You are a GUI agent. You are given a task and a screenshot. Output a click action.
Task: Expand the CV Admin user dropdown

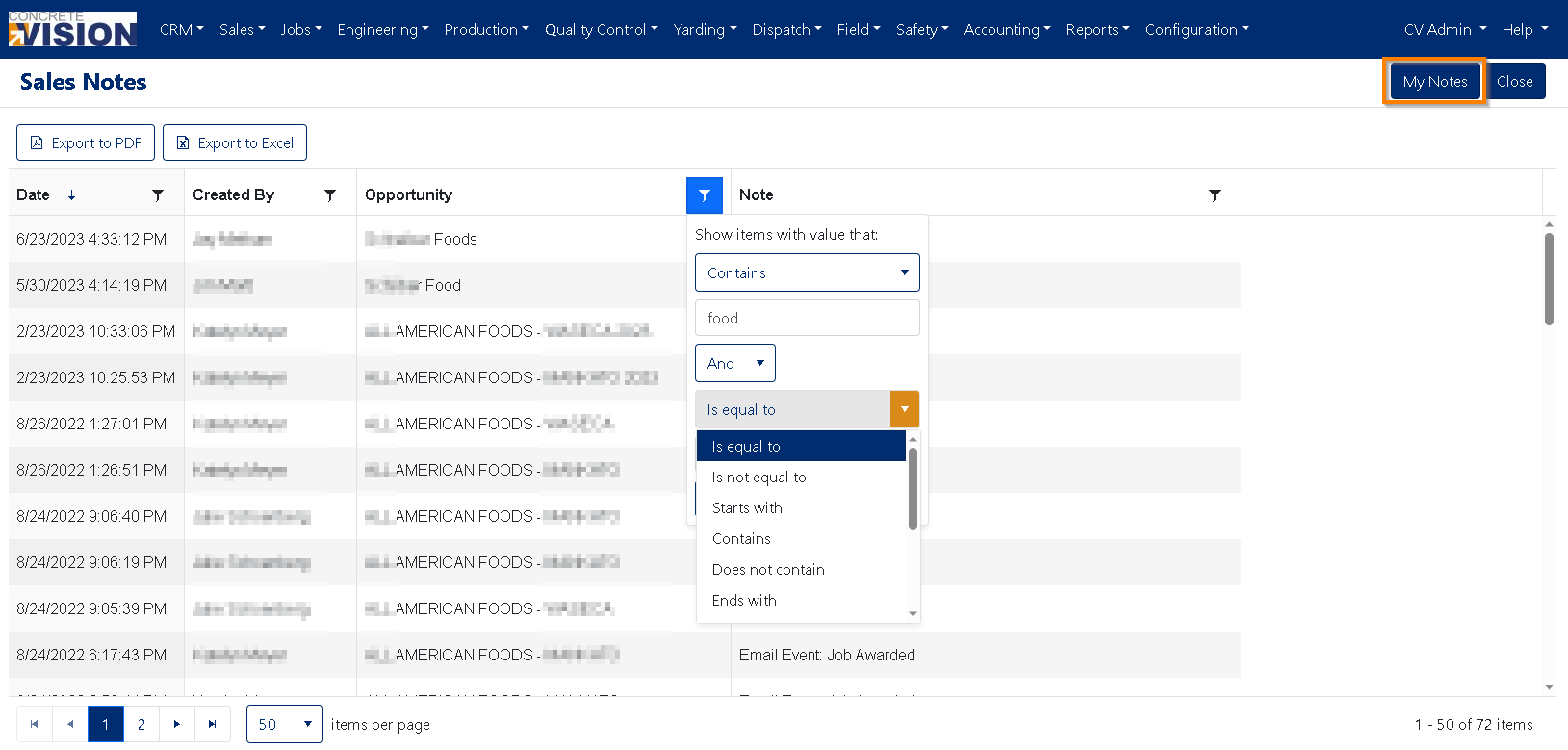(x=1445, y=30)
